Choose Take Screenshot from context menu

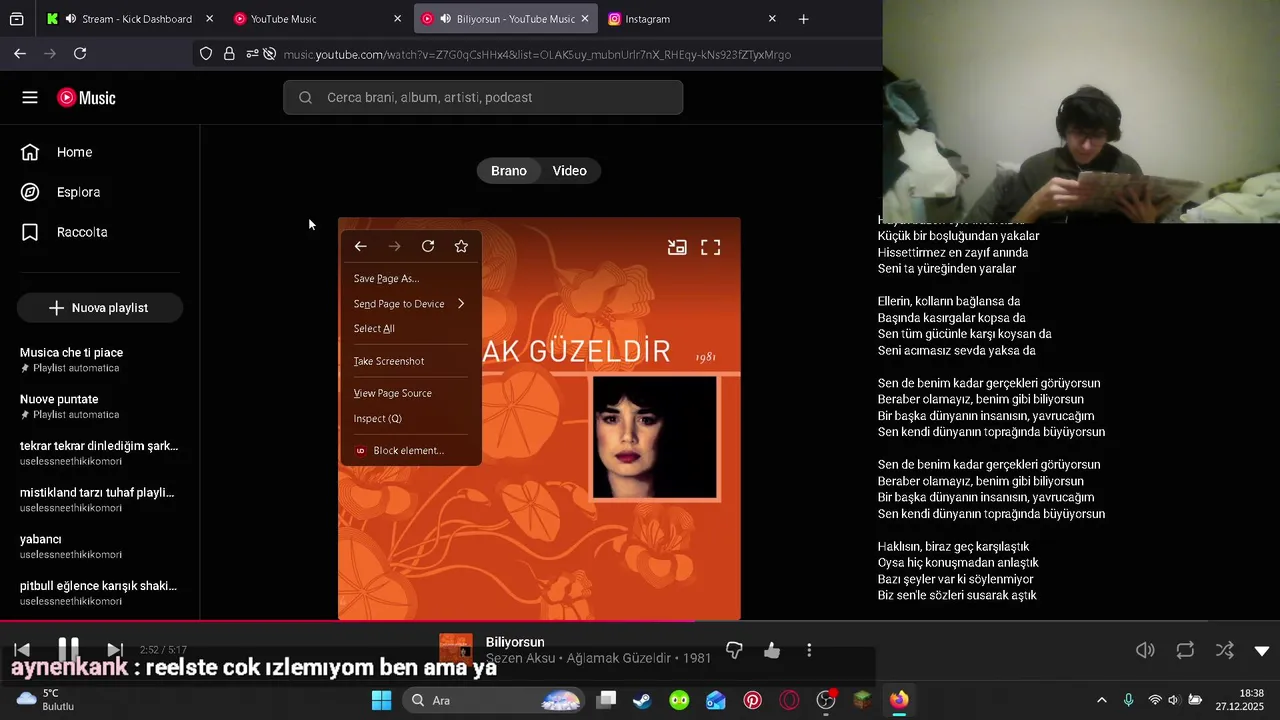tap(410, 361)
